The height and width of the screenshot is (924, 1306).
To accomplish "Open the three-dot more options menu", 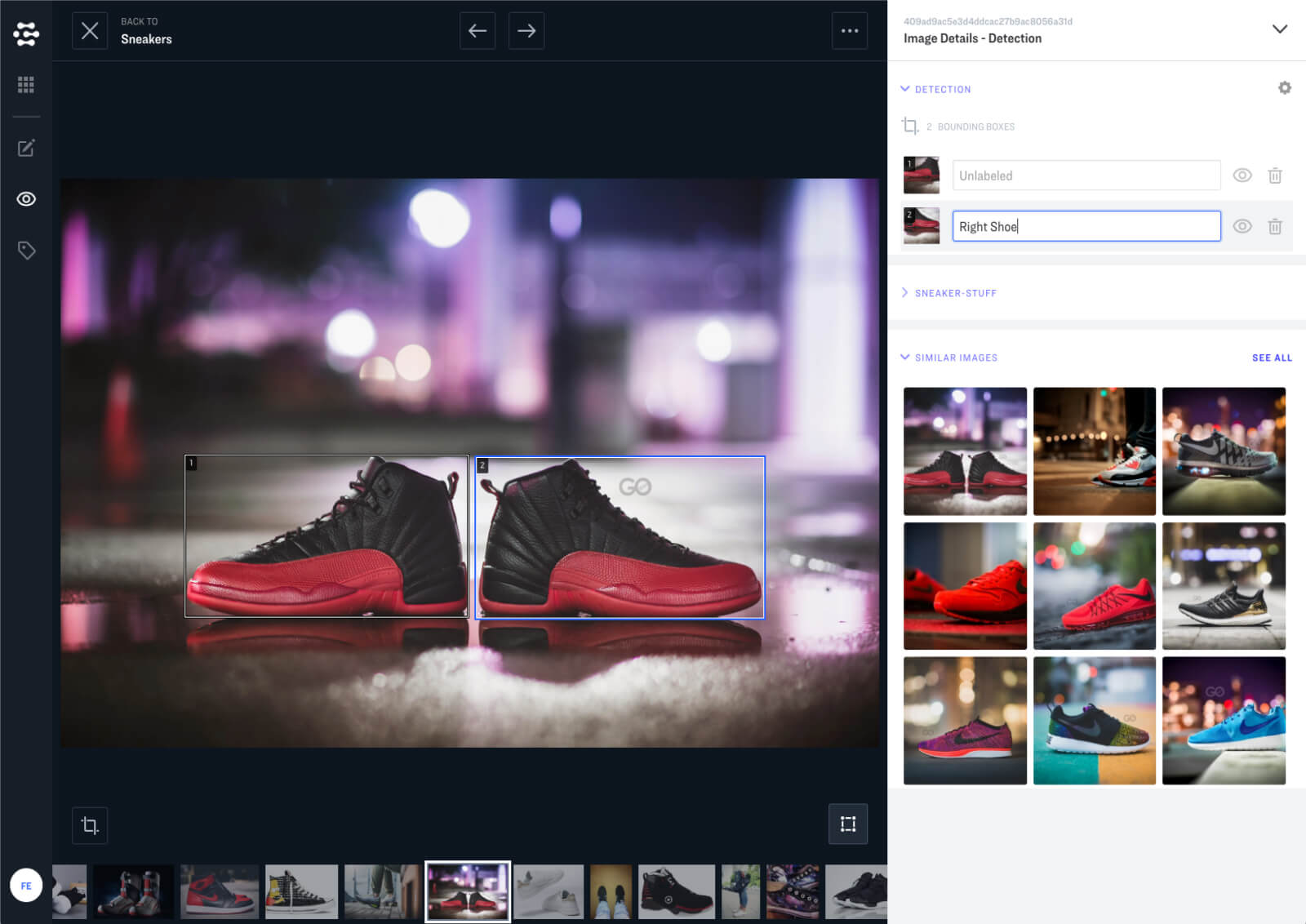I will [x=850, y=31].
